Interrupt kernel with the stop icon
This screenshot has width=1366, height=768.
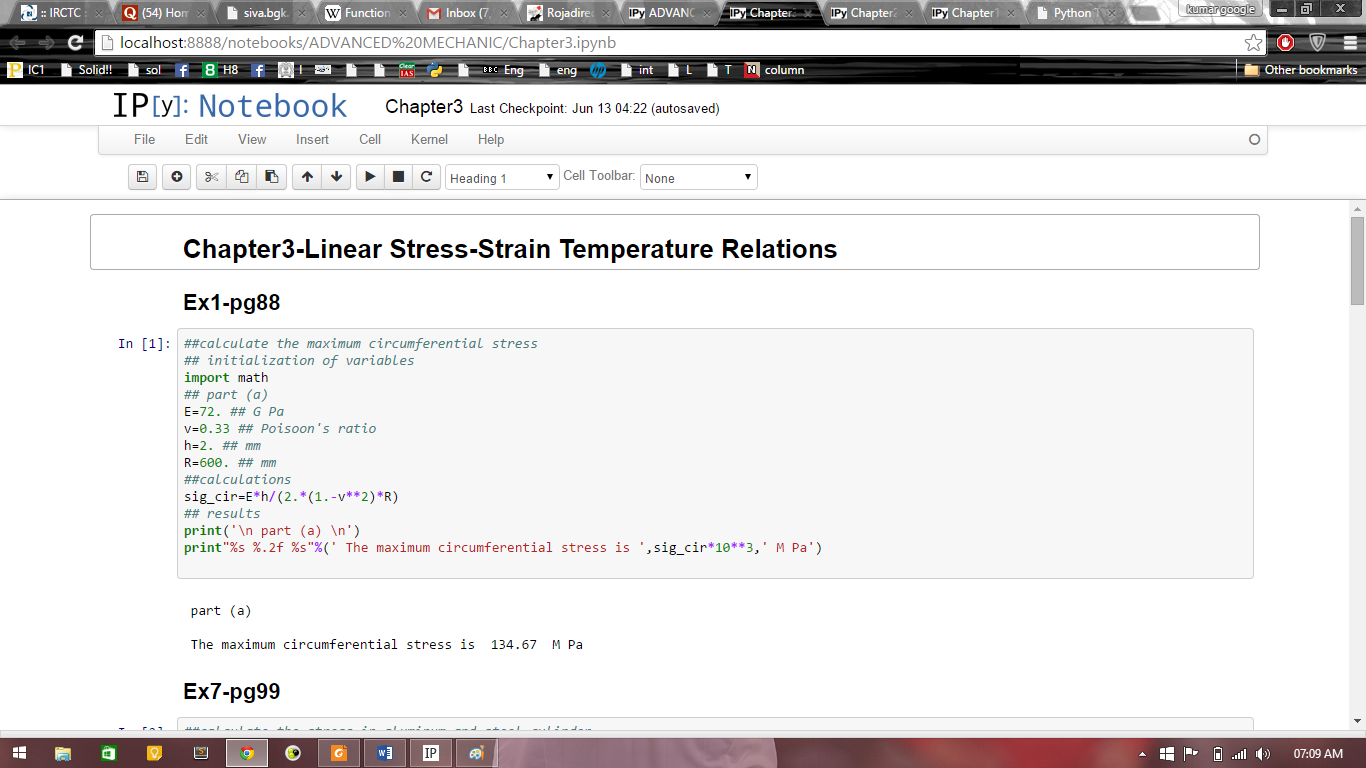pos(398,177)
